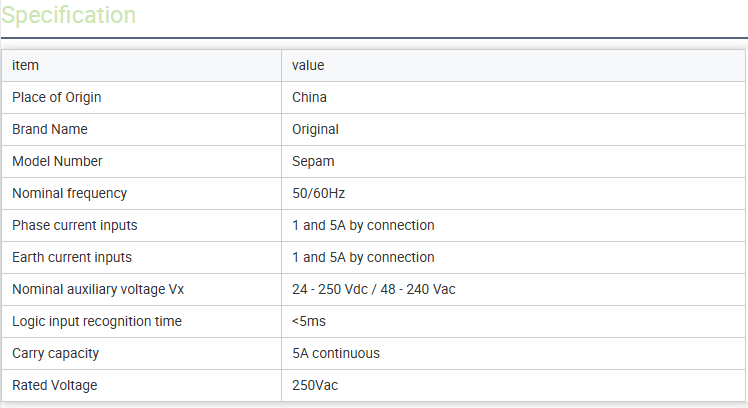Click the China value cell

click(310, 97)
